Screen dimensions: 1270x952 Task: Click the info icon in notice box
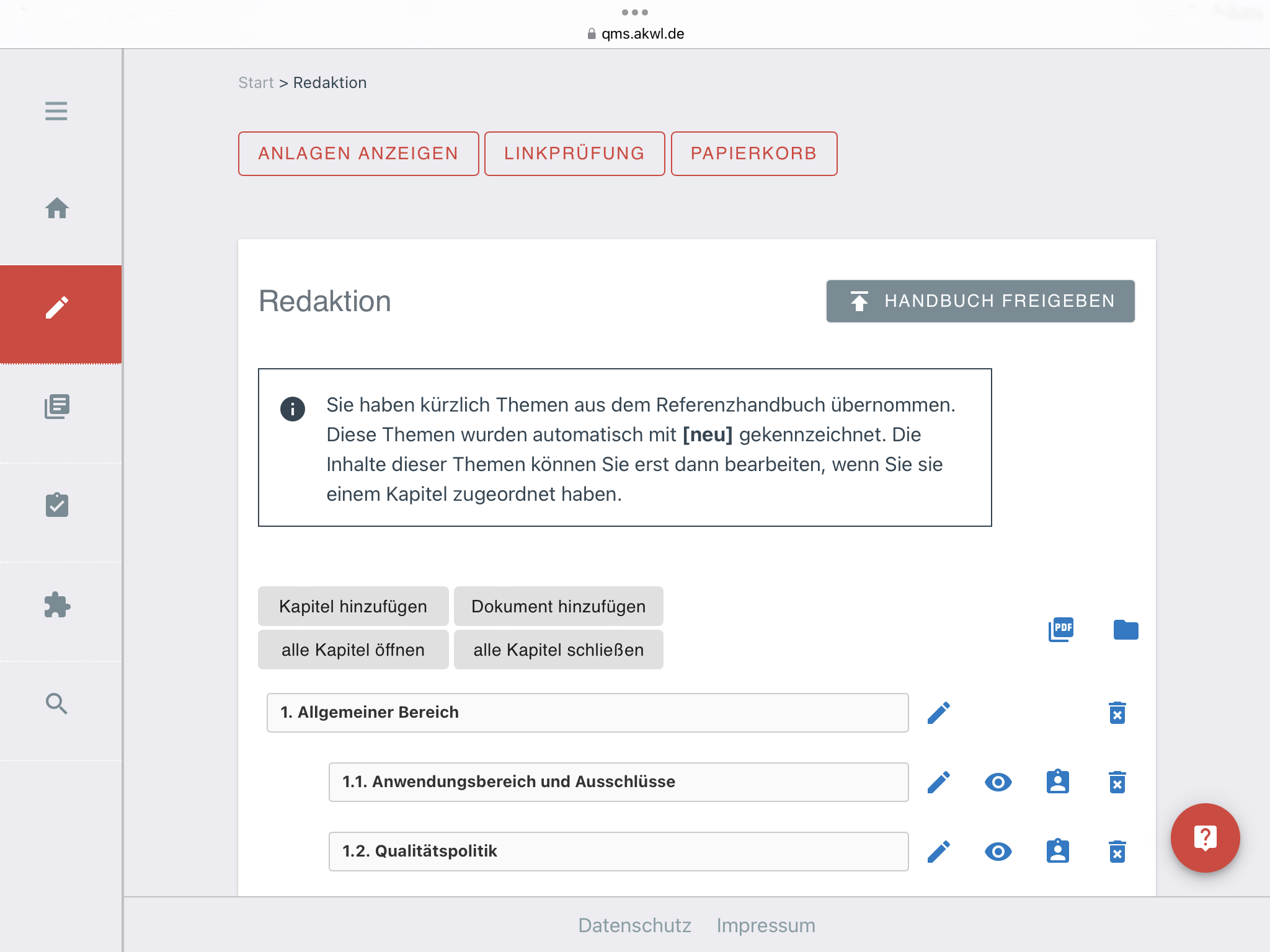coord(293,409)
